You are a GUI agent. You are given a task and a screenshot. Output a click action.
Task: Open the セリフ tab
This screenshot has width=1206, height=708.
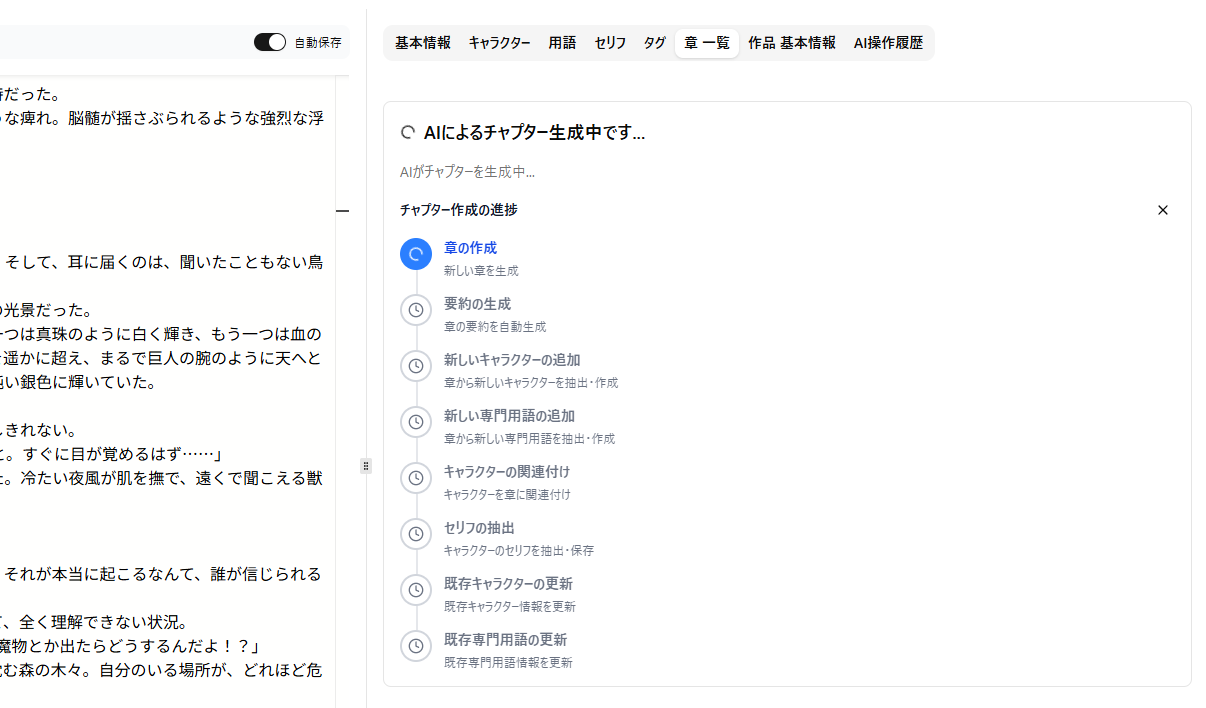pyautogui.click(x=610, y=43)
